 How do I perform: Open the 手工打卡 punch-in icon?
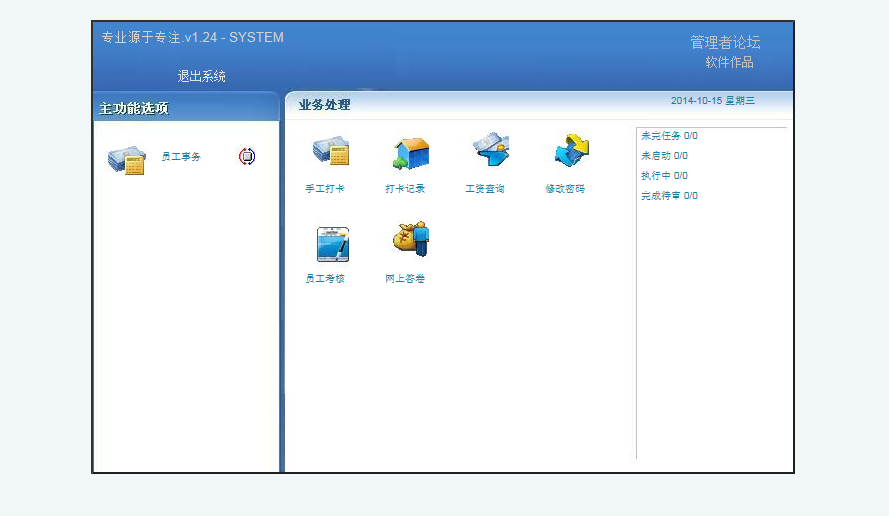[330, 151]
